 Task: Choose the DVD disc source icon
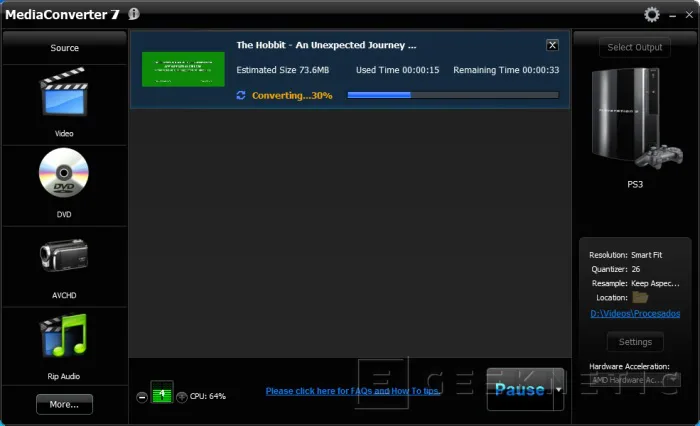click(x=64, y=173)
